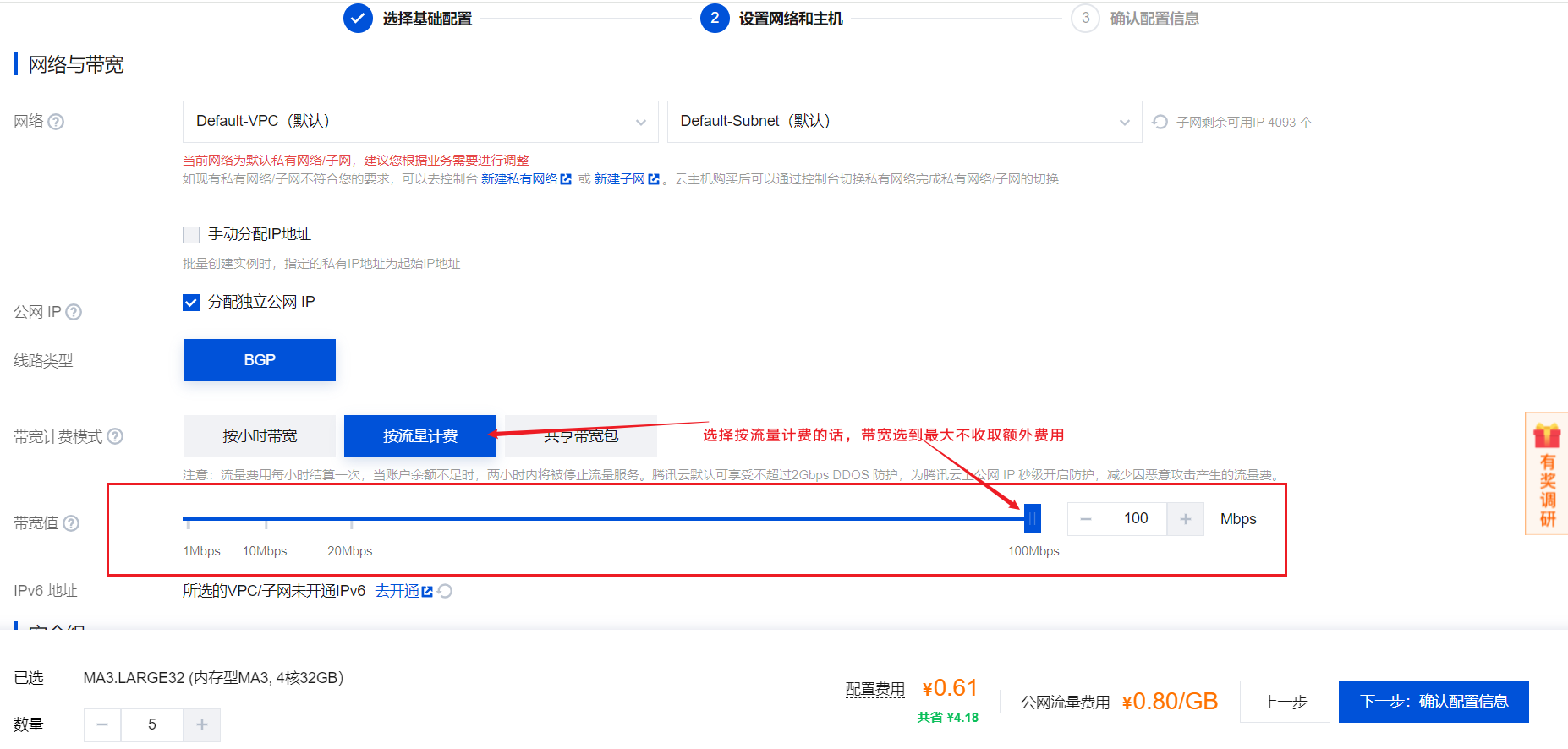1568x749 pixels.
Task: Uncheck 分配独立公网 IP
Action: pos(191,302)
